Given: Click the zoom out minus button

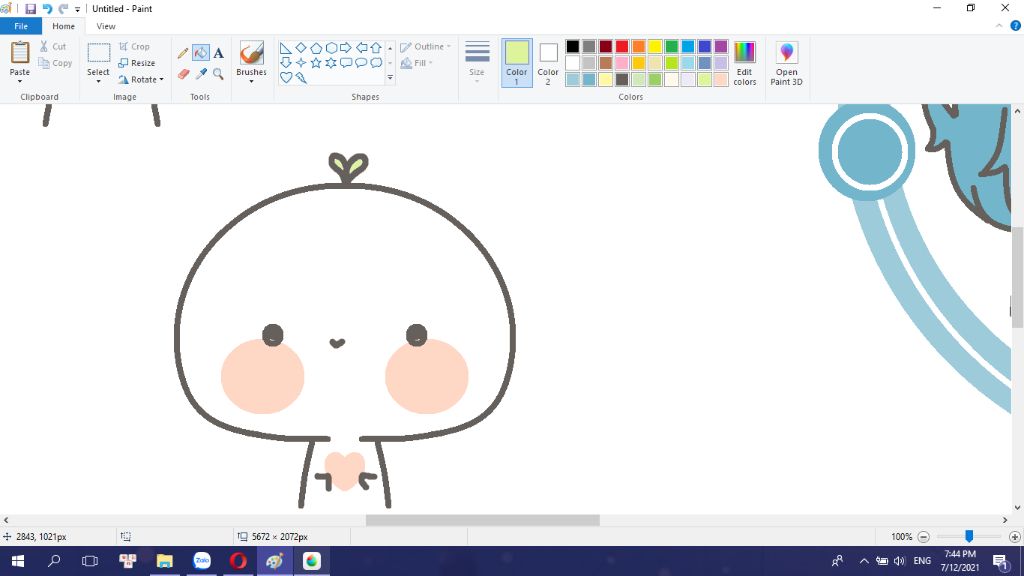Looking at the screenshot, I should point(923,537).
